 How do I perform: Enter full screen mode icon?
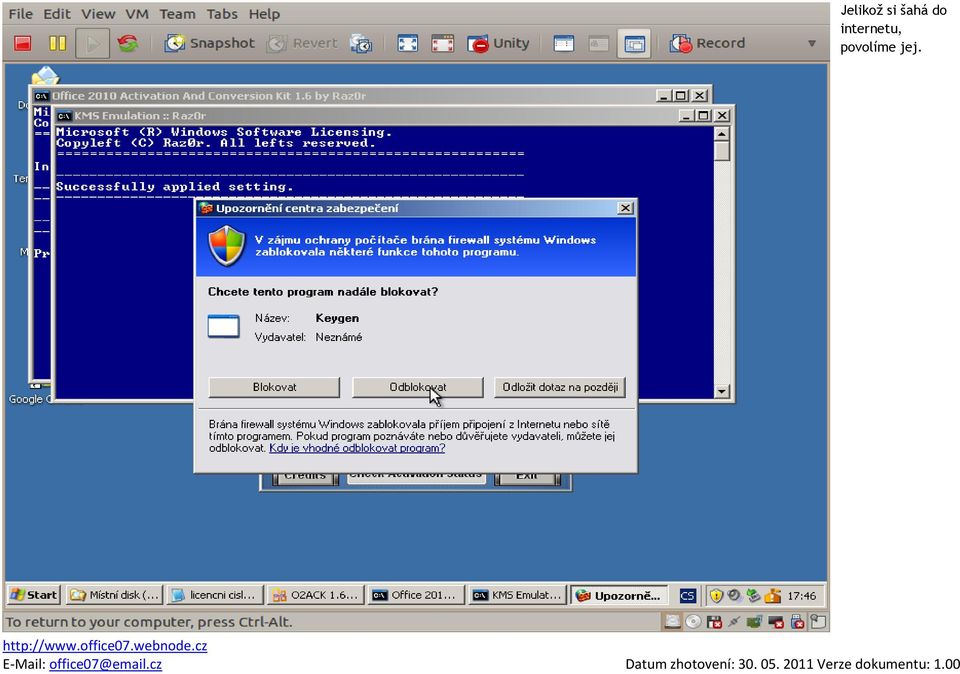pos(407,43)
